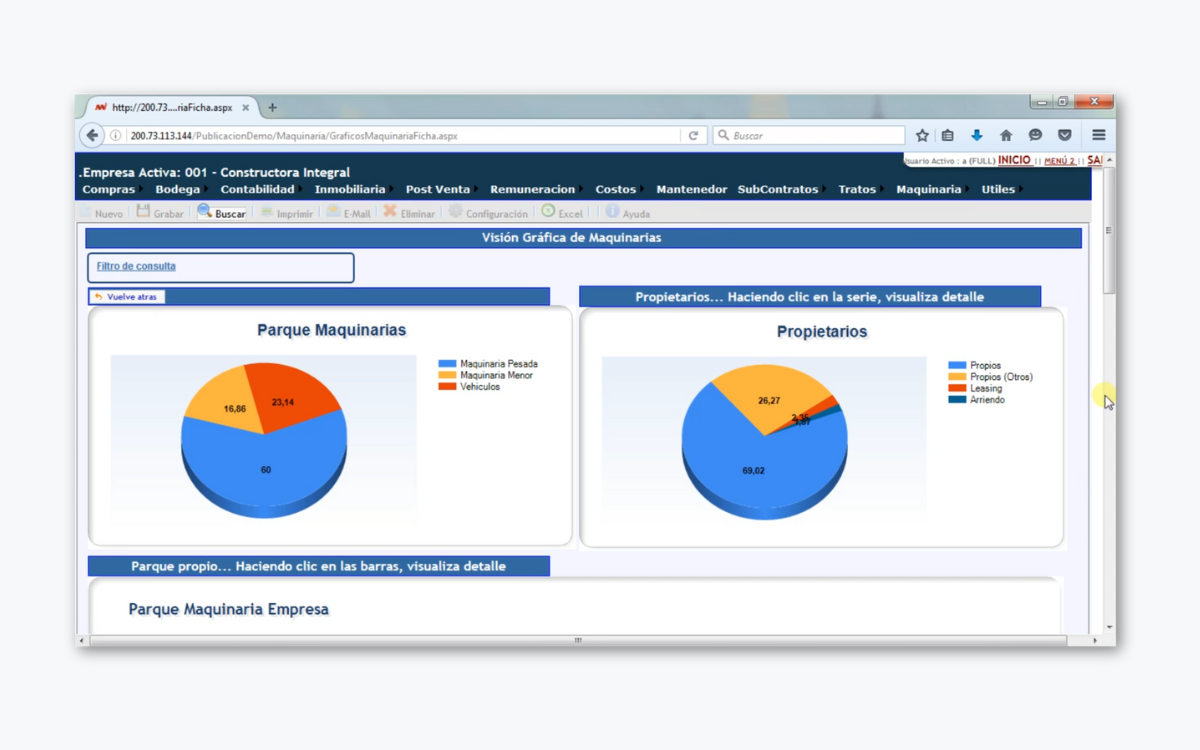
Task: Open the Remuneracion menu
Action: tap(532, 189)
